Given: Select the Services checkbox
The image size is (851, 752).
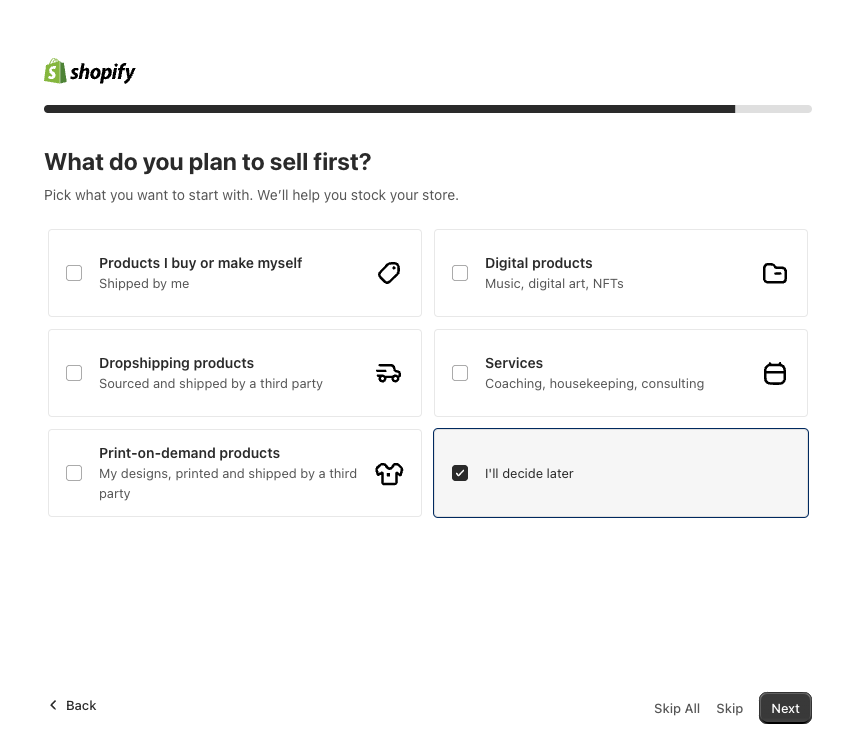Looking at the screenshot, I should point(460,373).
